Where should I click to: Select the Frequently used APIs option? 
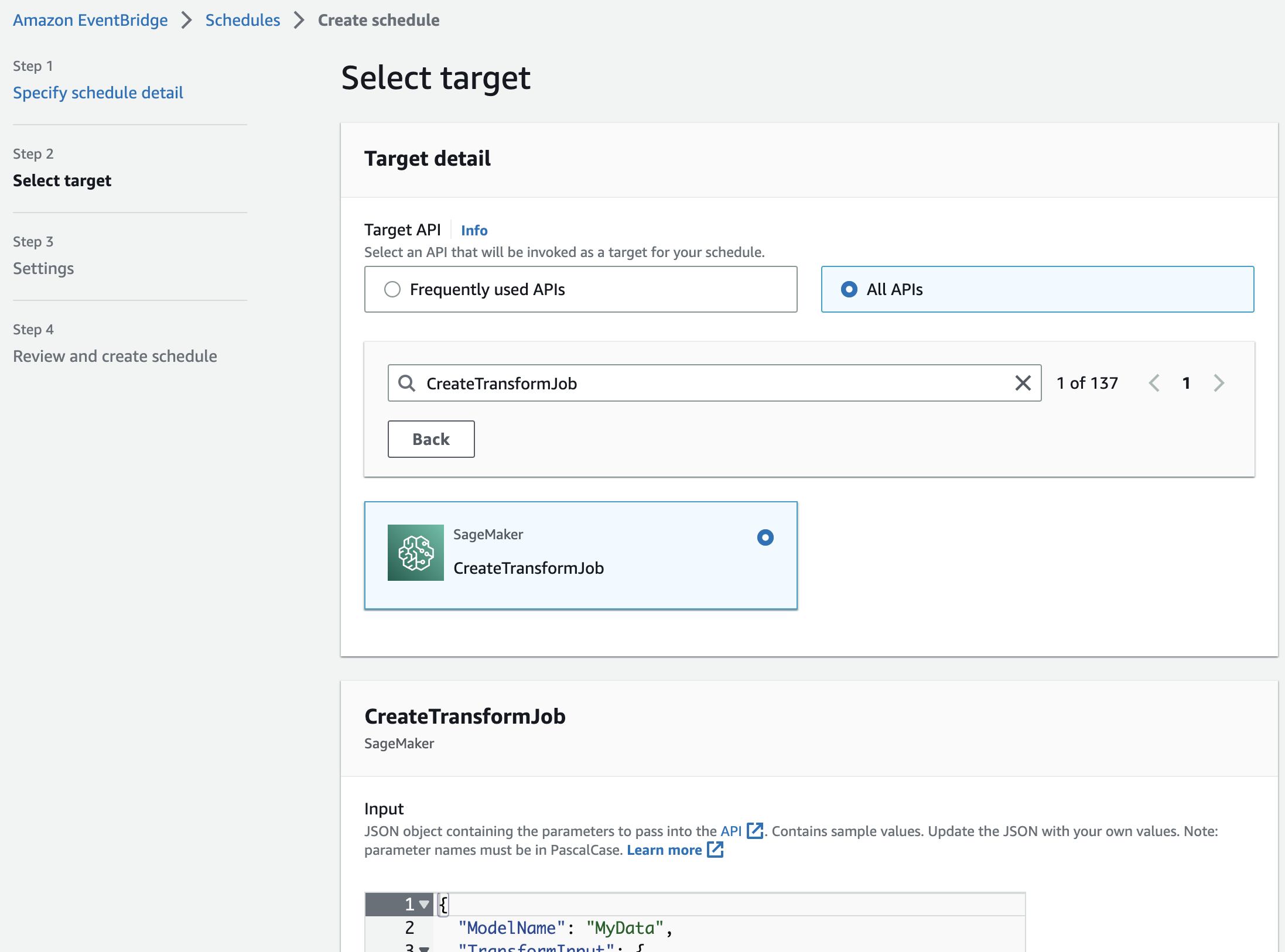tap(580, 289)
